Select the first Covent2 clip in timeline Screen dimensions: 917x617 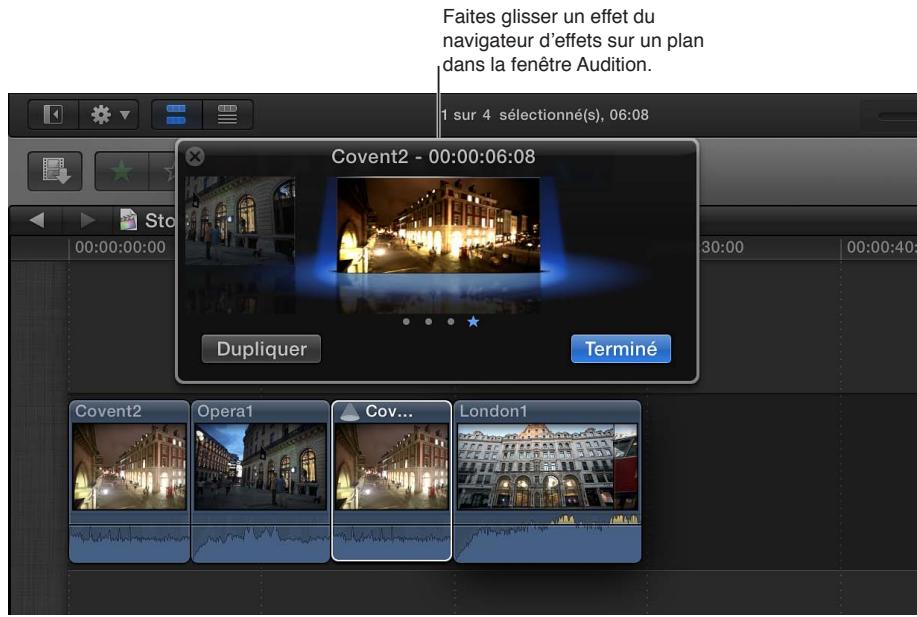129,481
